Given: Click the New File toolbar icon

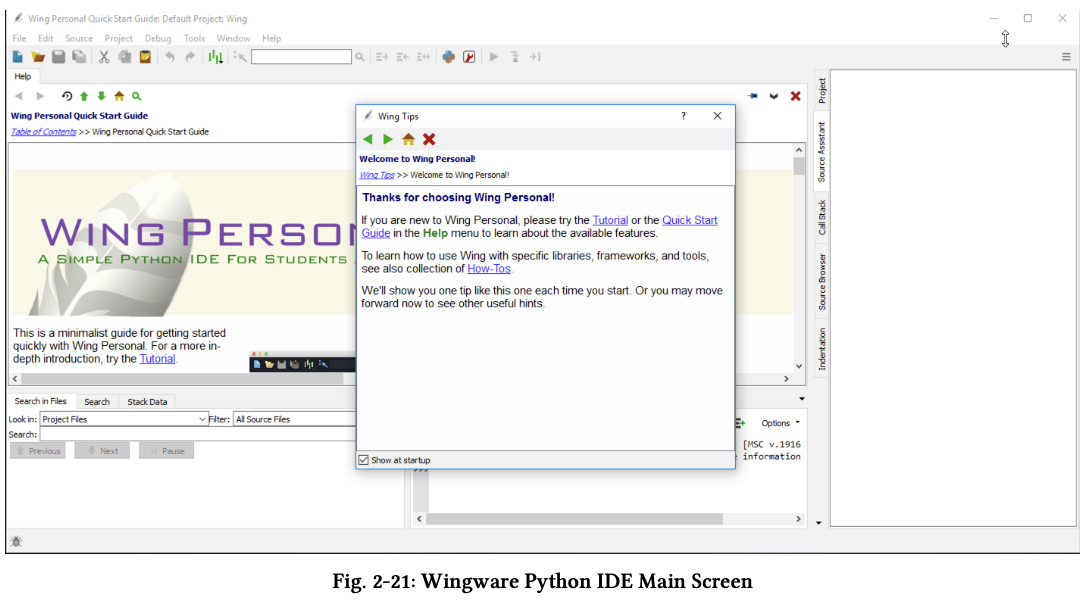Looking at the screenshot, I should tap(18, 57).
